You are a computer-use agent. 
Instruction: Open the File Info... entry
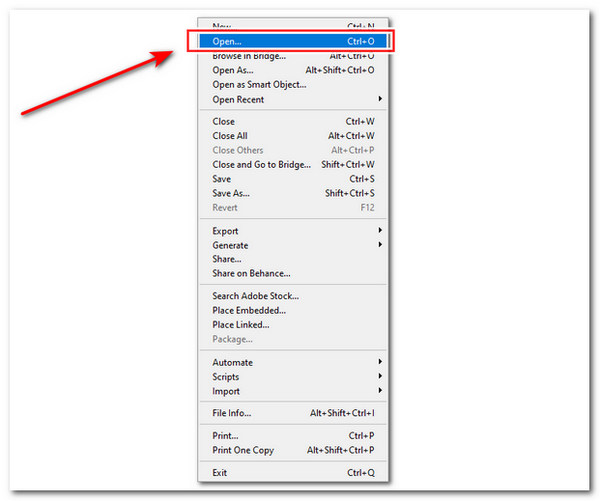point(293,413)
